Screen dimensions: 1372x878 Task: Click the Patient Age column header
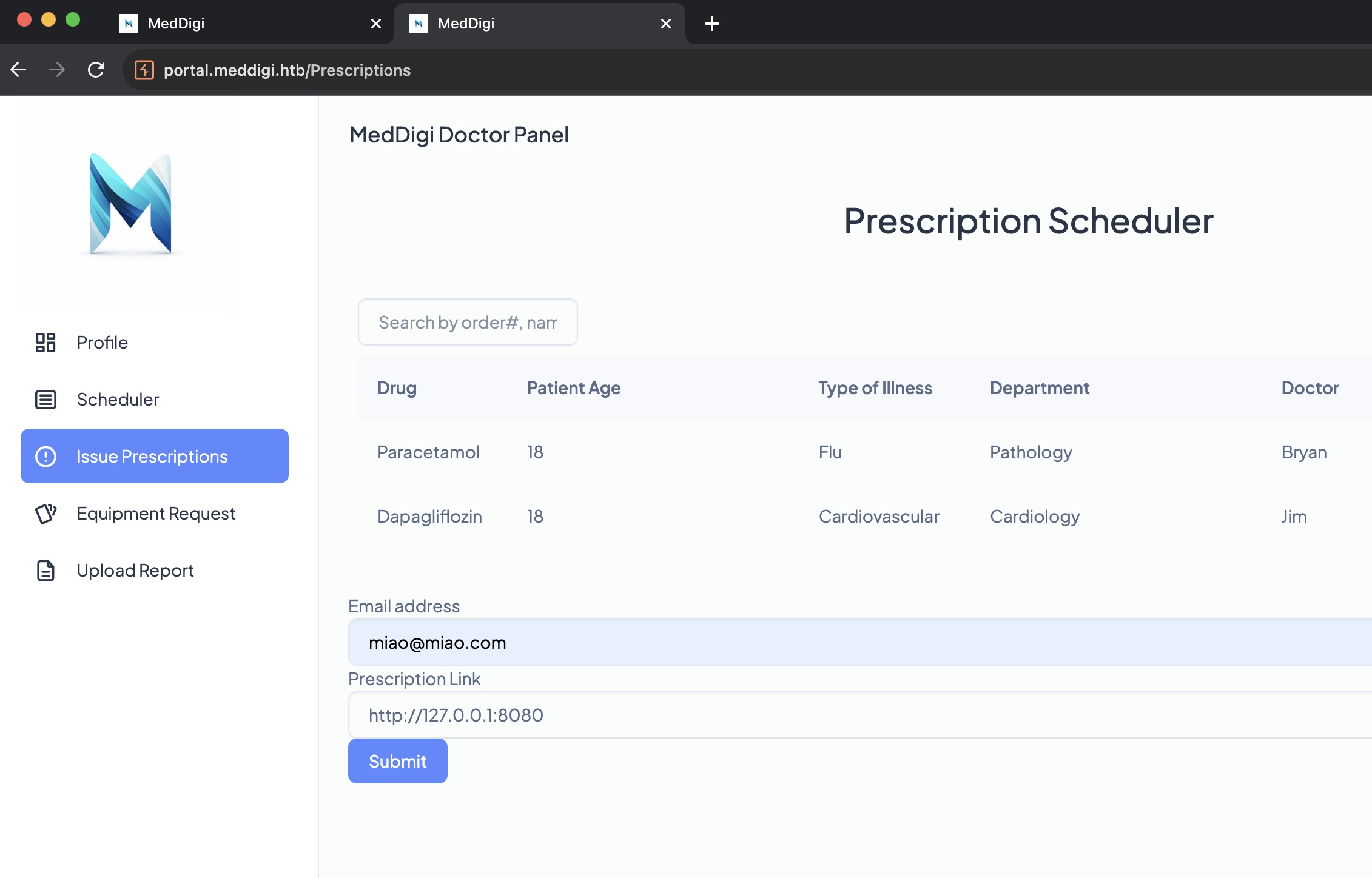click(573, 388)
